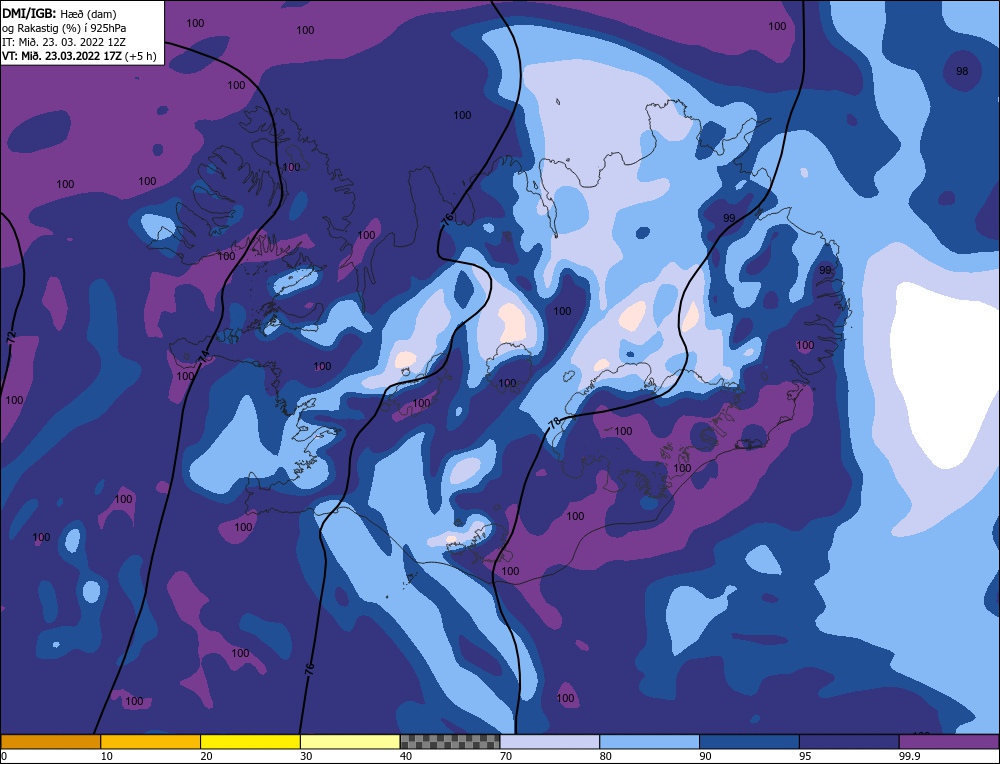Image resolution: width=1000 pixels, height=764 pixels.
Task: Click the "30" legend tick label
Action: click(x=306, y=756)
